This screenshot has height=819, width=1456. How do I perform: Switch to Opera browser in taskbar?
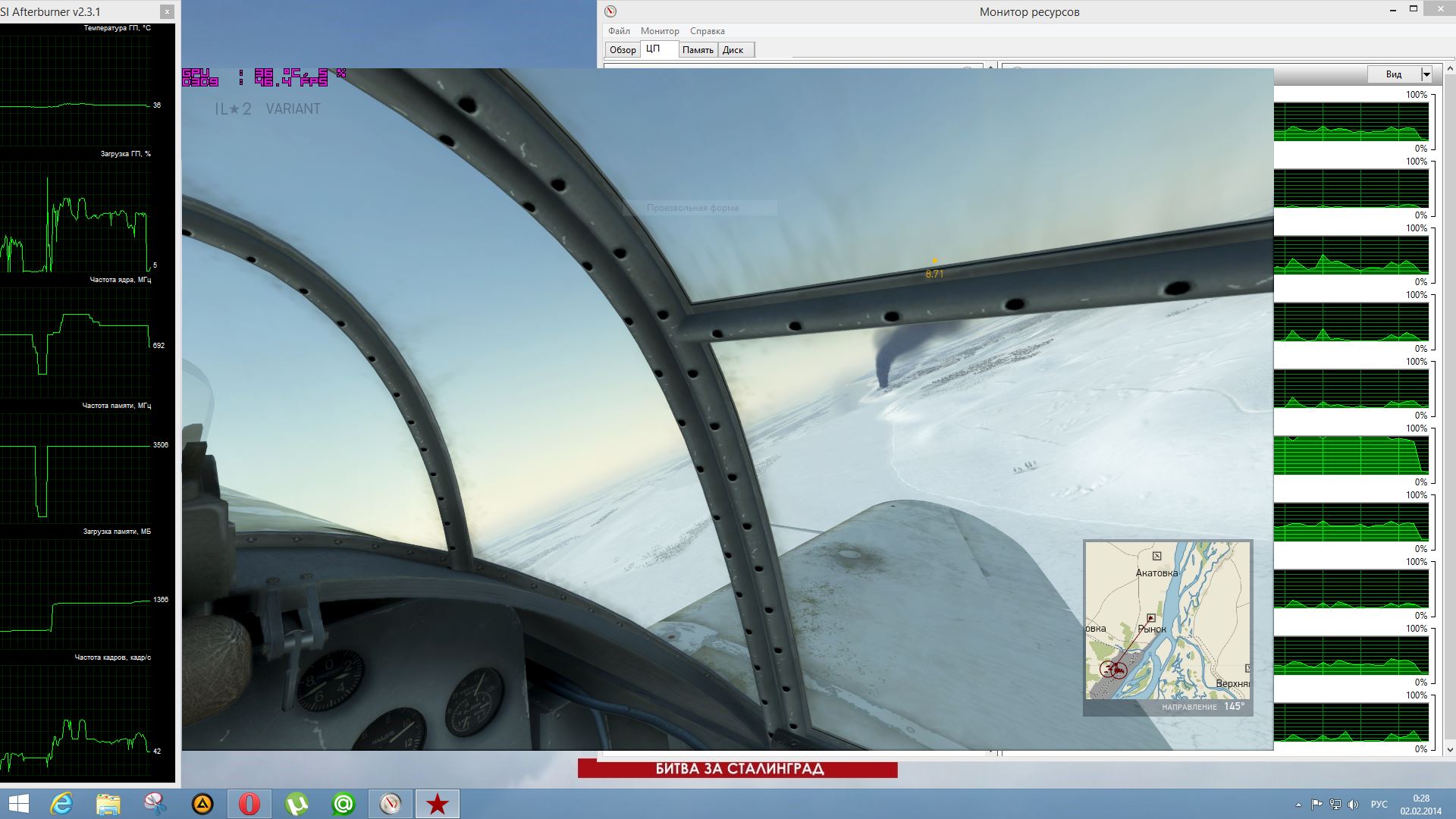click(249, 804)
